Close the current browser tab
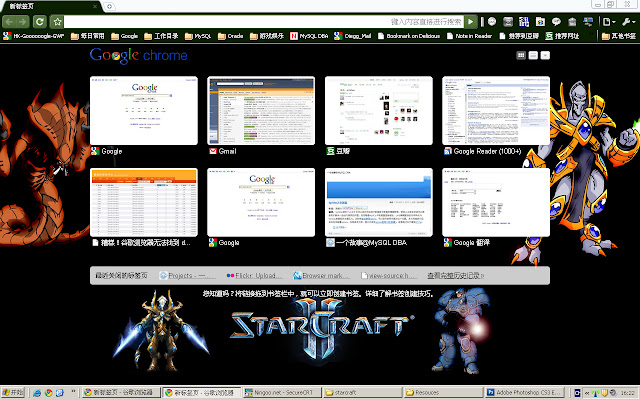The width and height of the screenshot is (640, 400). [95, 6]
